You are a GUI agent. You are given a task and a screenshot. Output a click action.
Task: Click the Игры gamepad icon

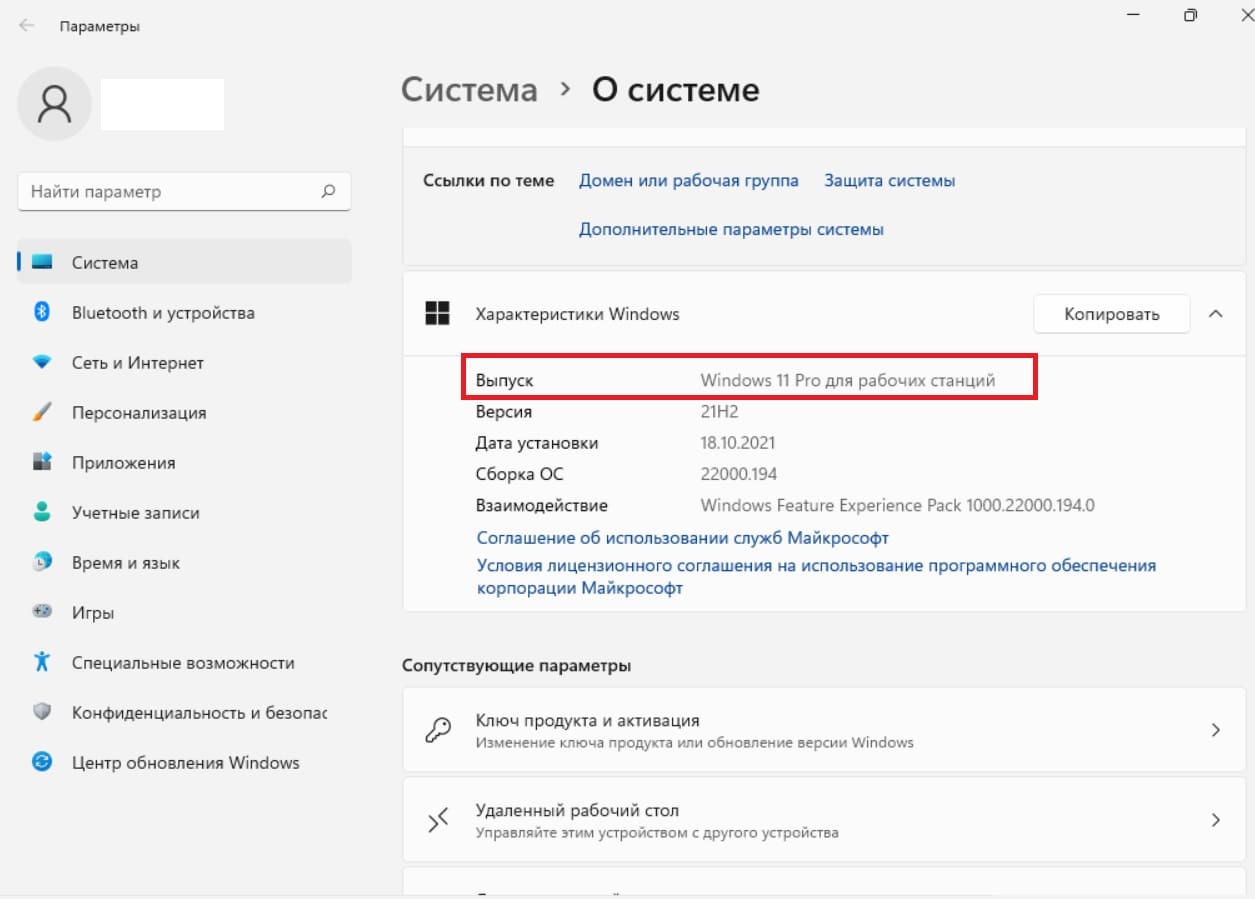pos(42,610)
